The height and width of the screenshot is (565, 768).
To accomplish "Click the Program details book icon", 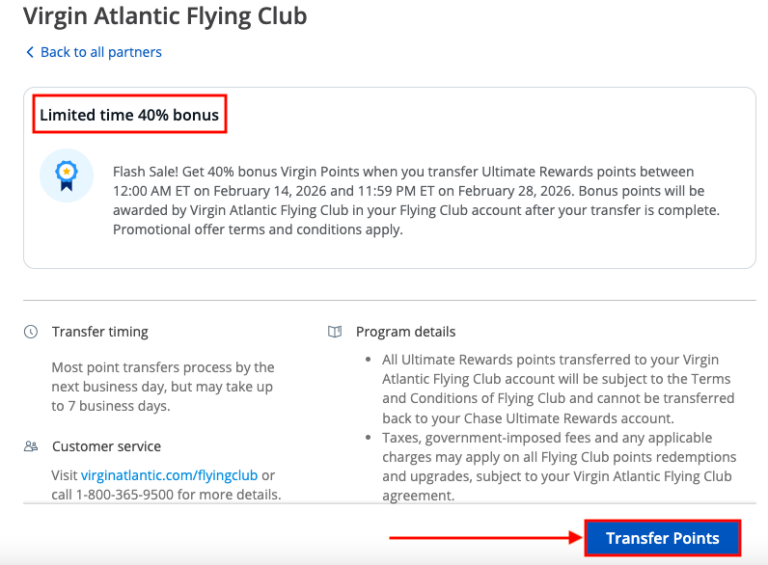I will point(335,332).
